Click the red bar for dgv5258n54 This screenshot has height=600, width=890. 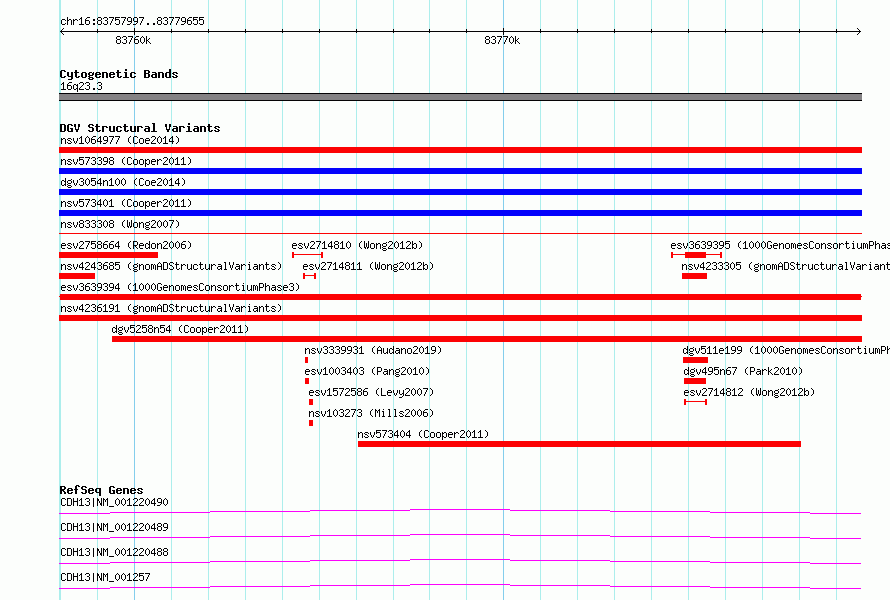point(487,339)
